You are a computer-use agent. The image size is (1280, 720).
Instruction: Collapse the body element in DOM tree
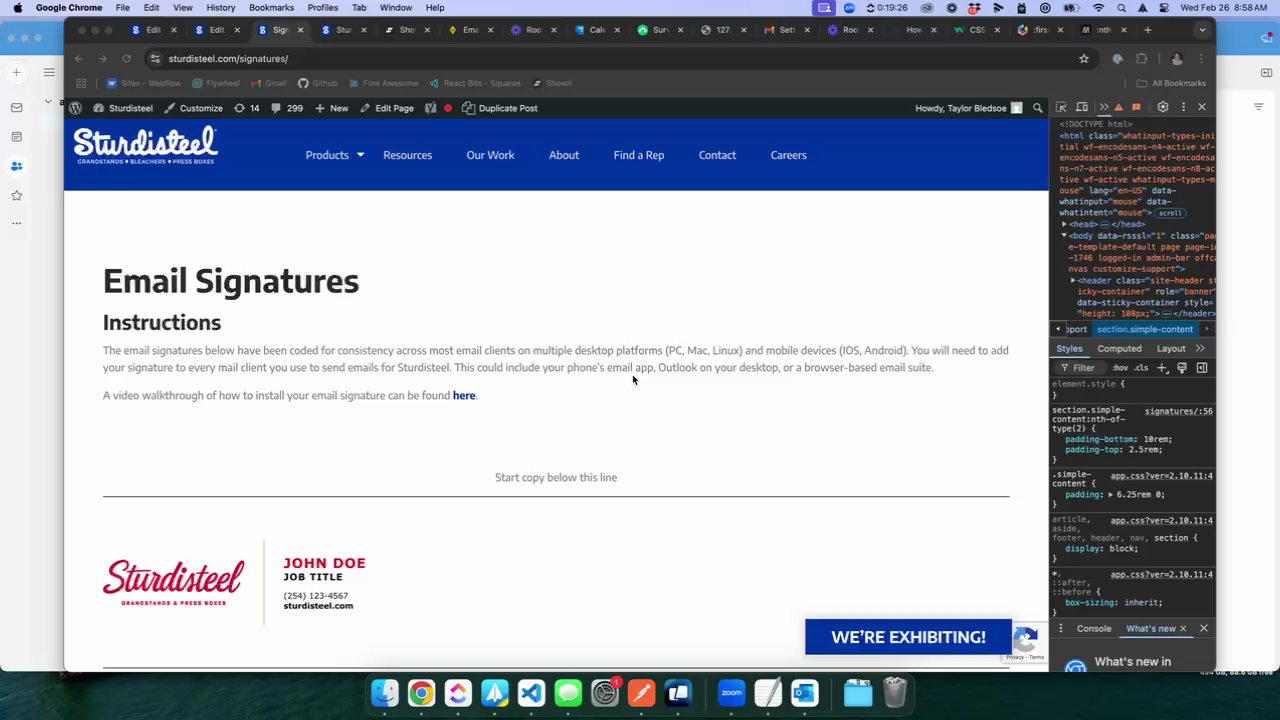[1065, 236]
